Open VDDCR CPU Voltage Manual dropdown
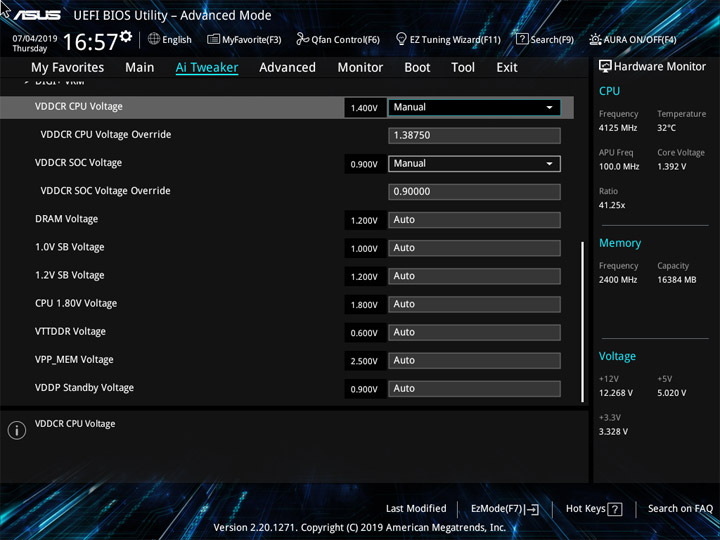The height and width of the screenshot is (540, 720). click(474, 107)
